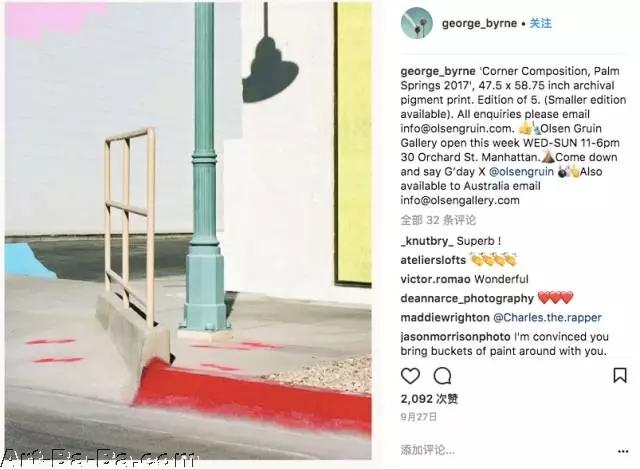
Task: Open comments via speech bubble icon
Action: [442, 376]
